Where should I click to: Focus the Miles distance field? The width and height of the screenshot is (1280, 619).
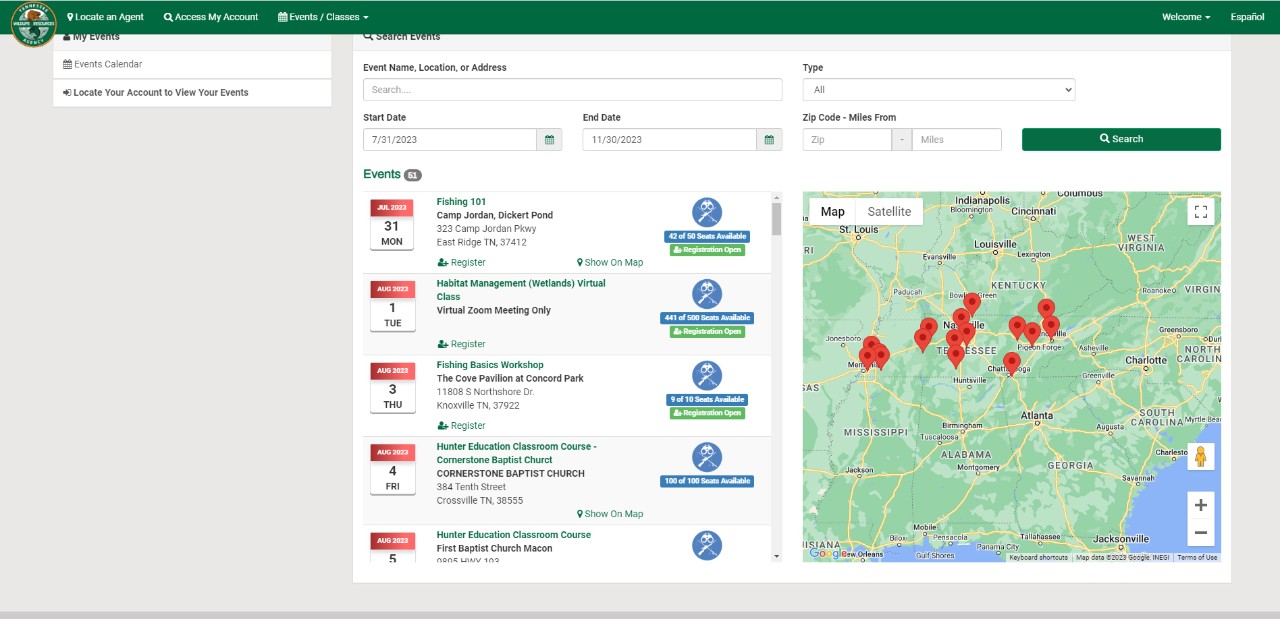957,140
